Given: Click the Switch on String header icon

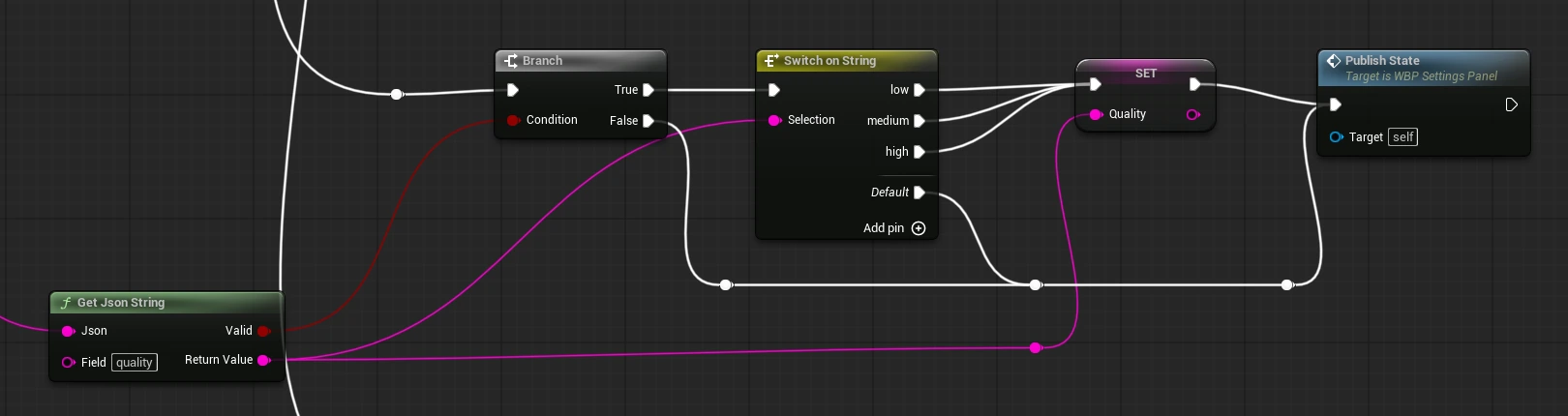Looking at the screenshot, I should [x=771, y=61].
